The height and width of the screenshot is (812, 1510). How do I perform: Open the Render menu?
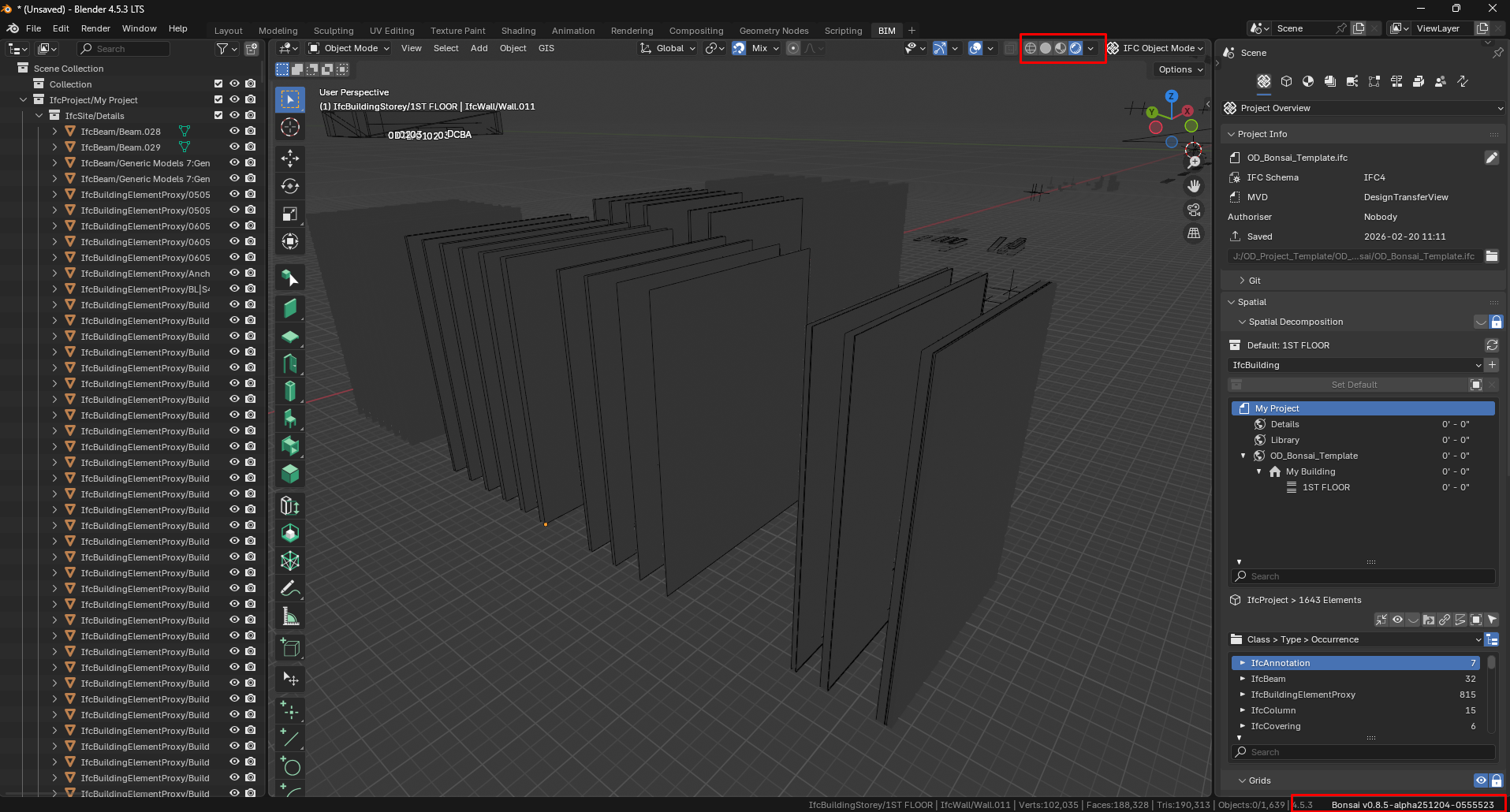[x=95, y=28]
